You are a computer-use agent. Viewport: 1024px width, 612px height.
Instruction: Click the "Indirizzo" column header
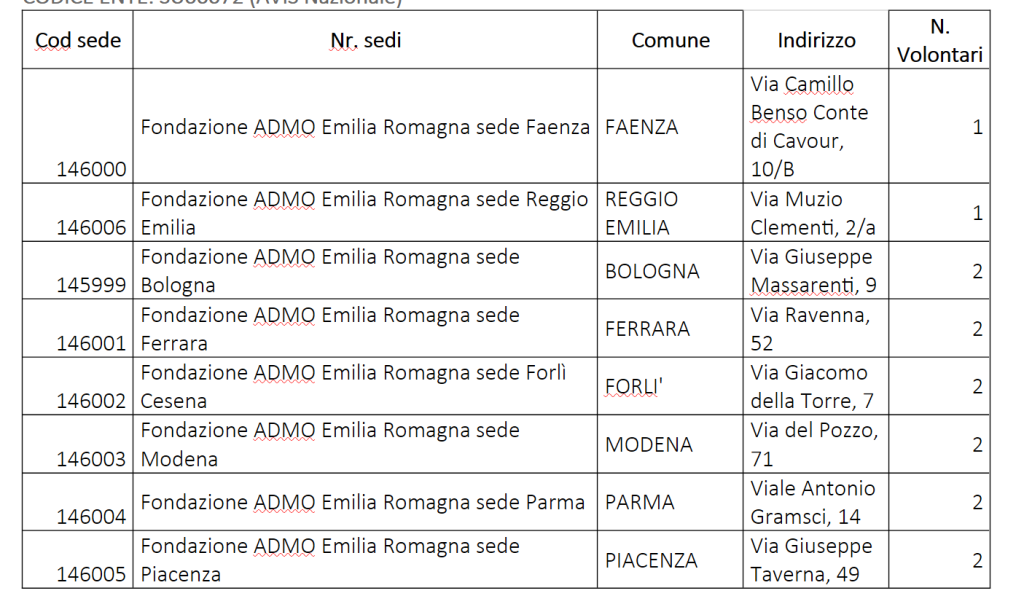click(x=816, y=41)
